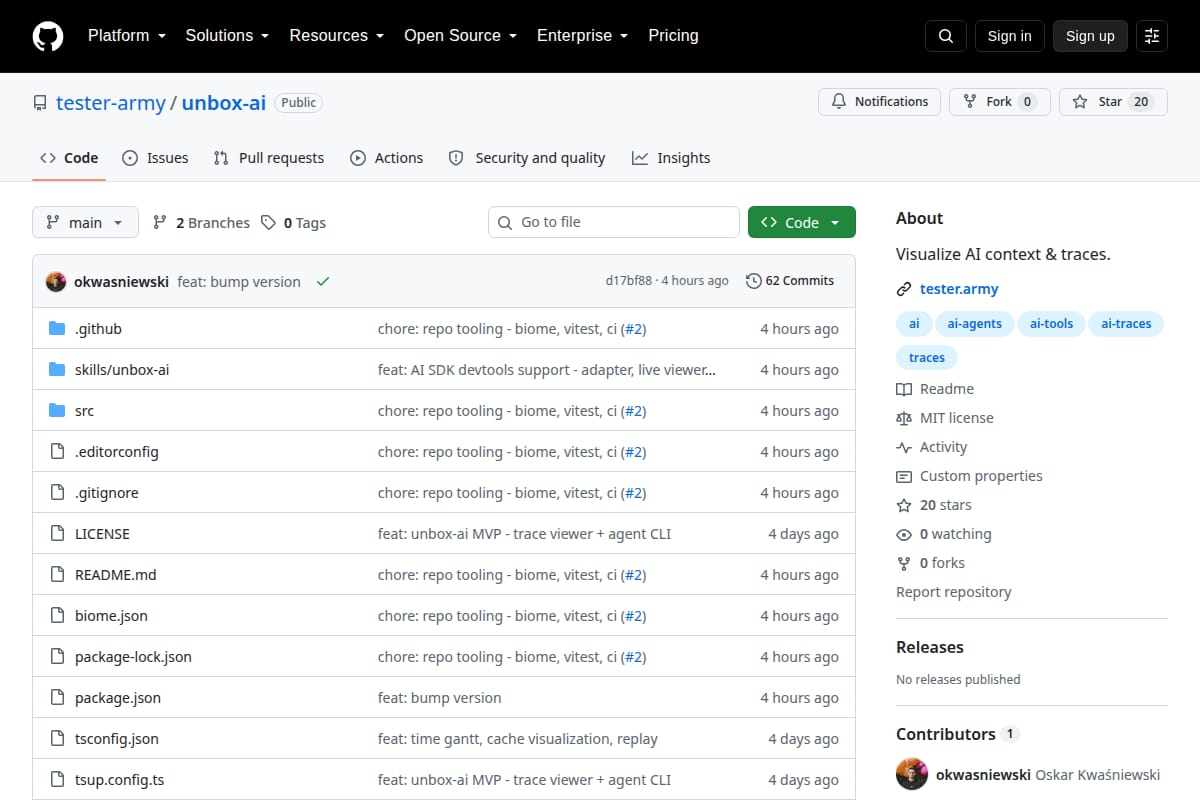Open the .editorconfig file
The image size is (1200, 800).
[x=116, y=452]
